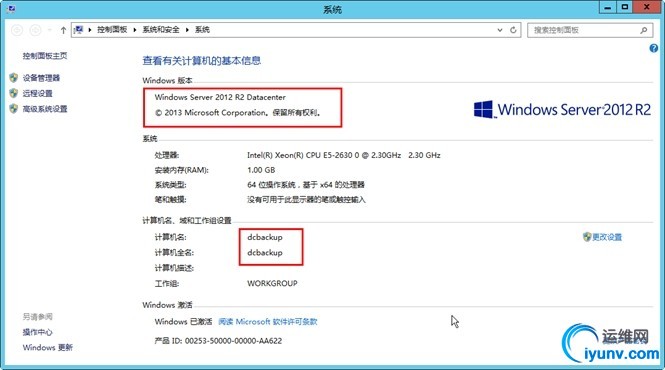Screen dimensions: 665x370
Task: Open the address bar history dropdown
Action: pyautogui.click(x=500, y=30)
